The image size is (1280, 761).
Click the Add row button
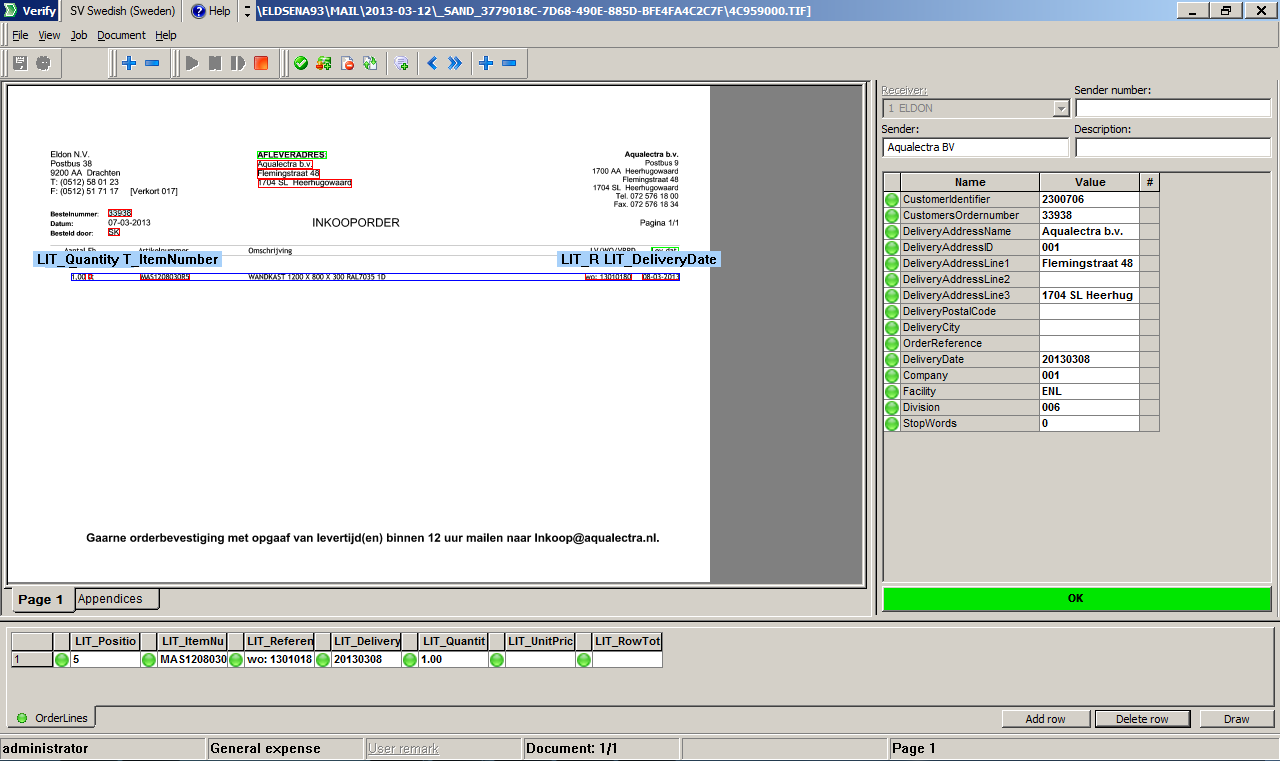coord(1045,719)
